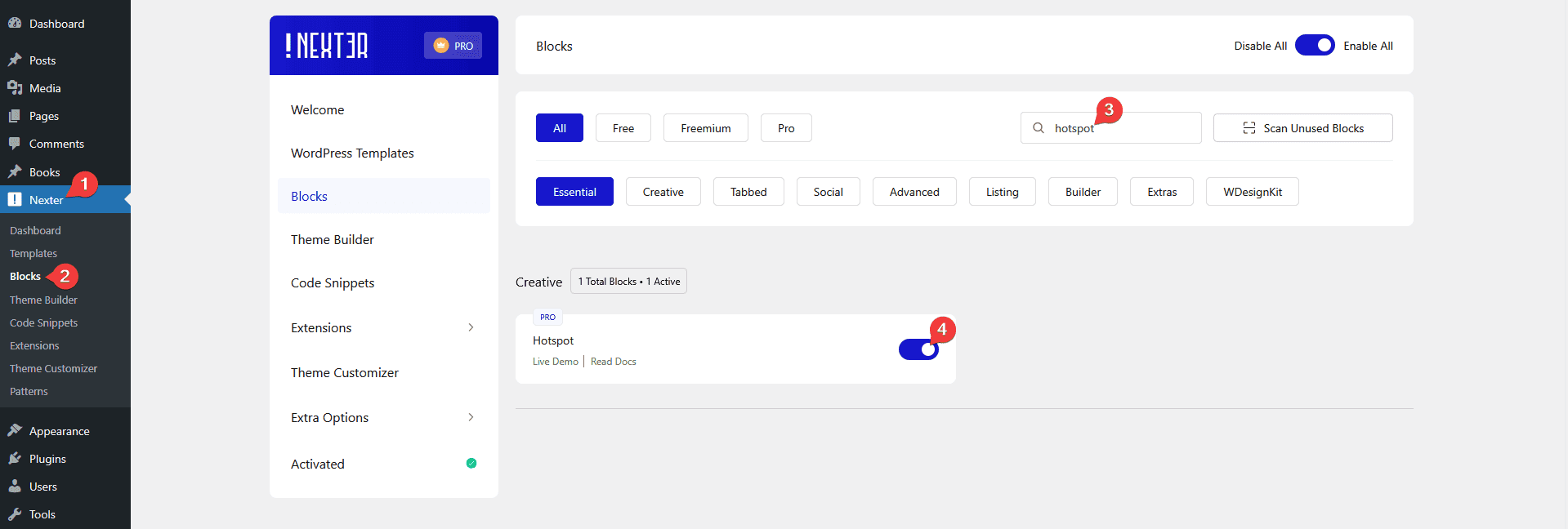Click the Media icon in admin menu
The width and height of the screenshot is (1568, 529).
15,88
